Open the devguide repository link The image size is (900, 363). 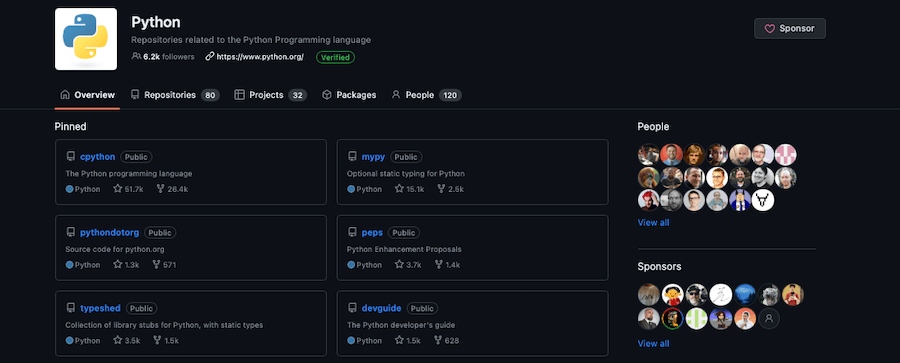pyautogui.click(x=381, y=308)
